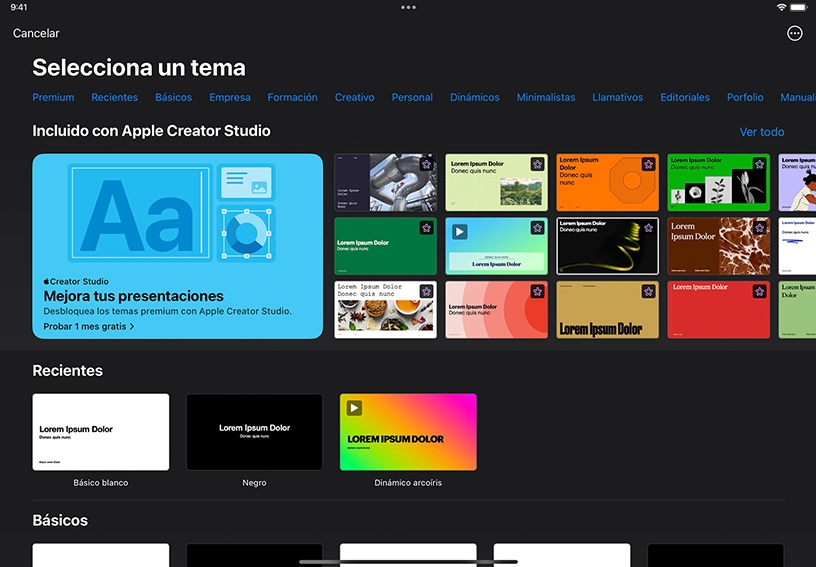
Task: Select the coral concentric circles theme
Action: (496, 310)
